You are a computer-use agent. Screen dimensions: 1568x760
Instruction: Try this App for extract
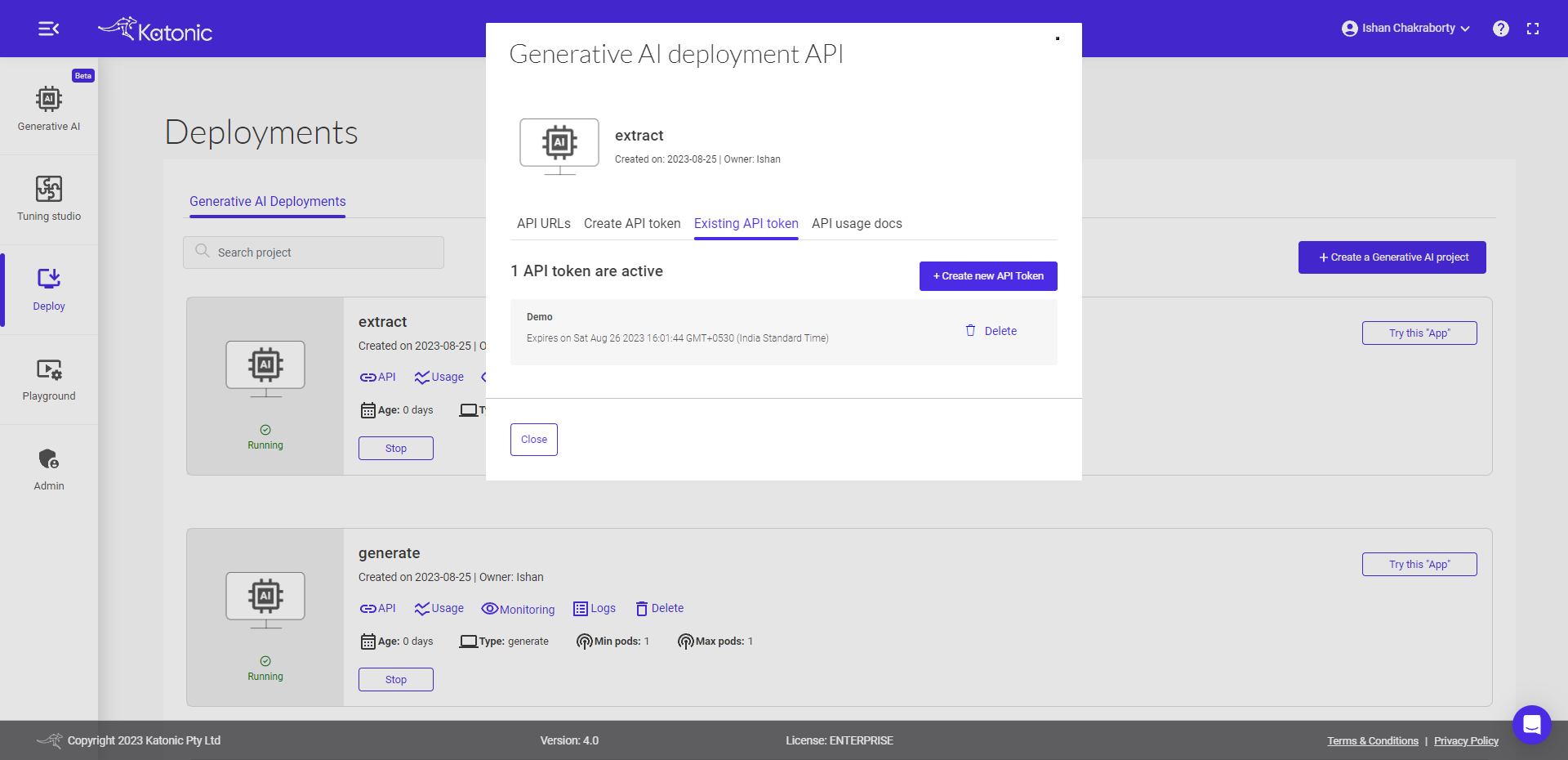[1419, 333]
